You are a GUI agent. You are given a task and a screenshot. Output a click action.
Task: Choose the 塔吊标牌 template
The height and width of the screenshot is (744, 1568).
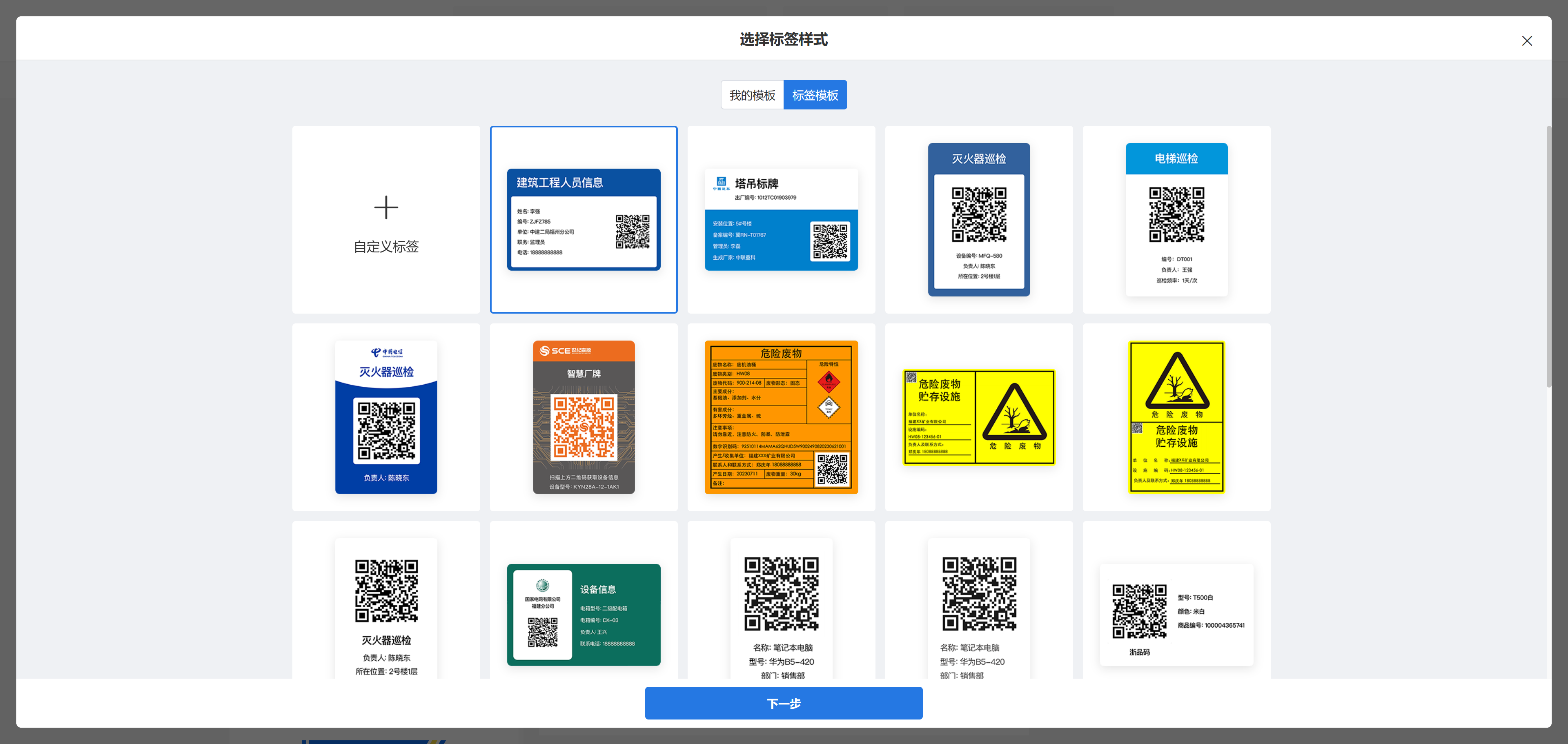click(x=781, y=220)
